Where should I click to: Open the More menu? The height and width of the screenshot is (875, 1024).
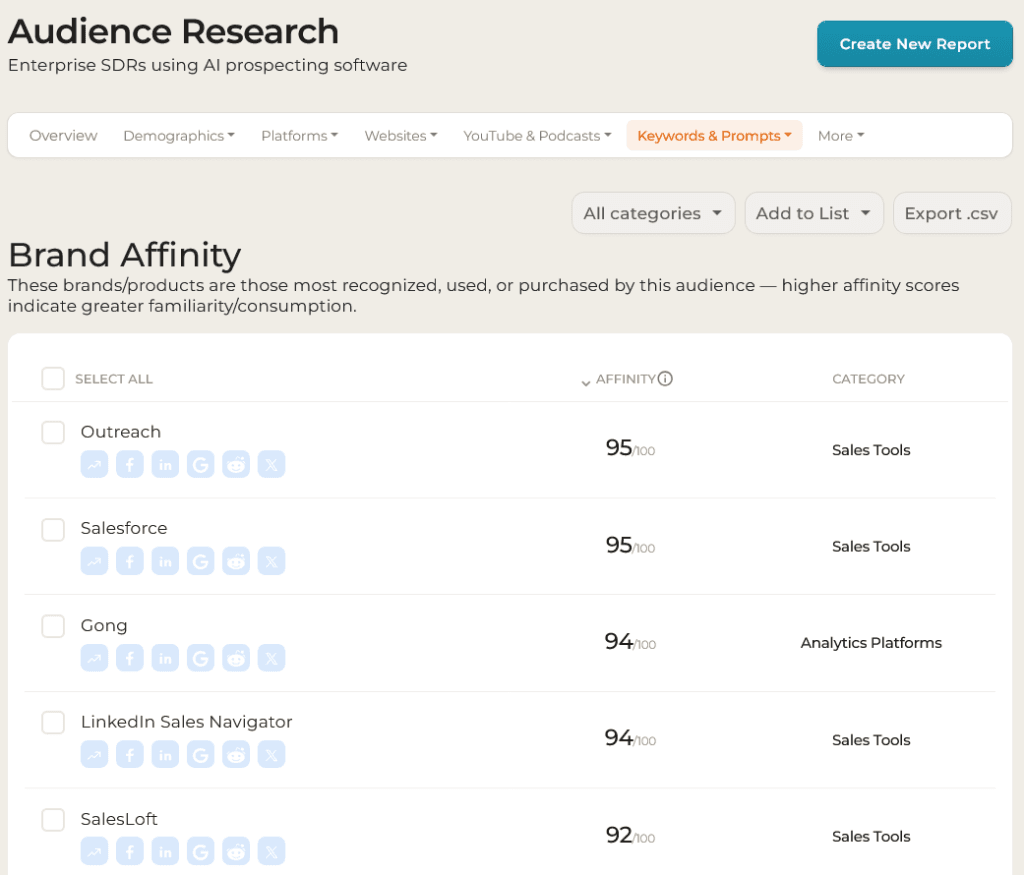tap(840, 136)
